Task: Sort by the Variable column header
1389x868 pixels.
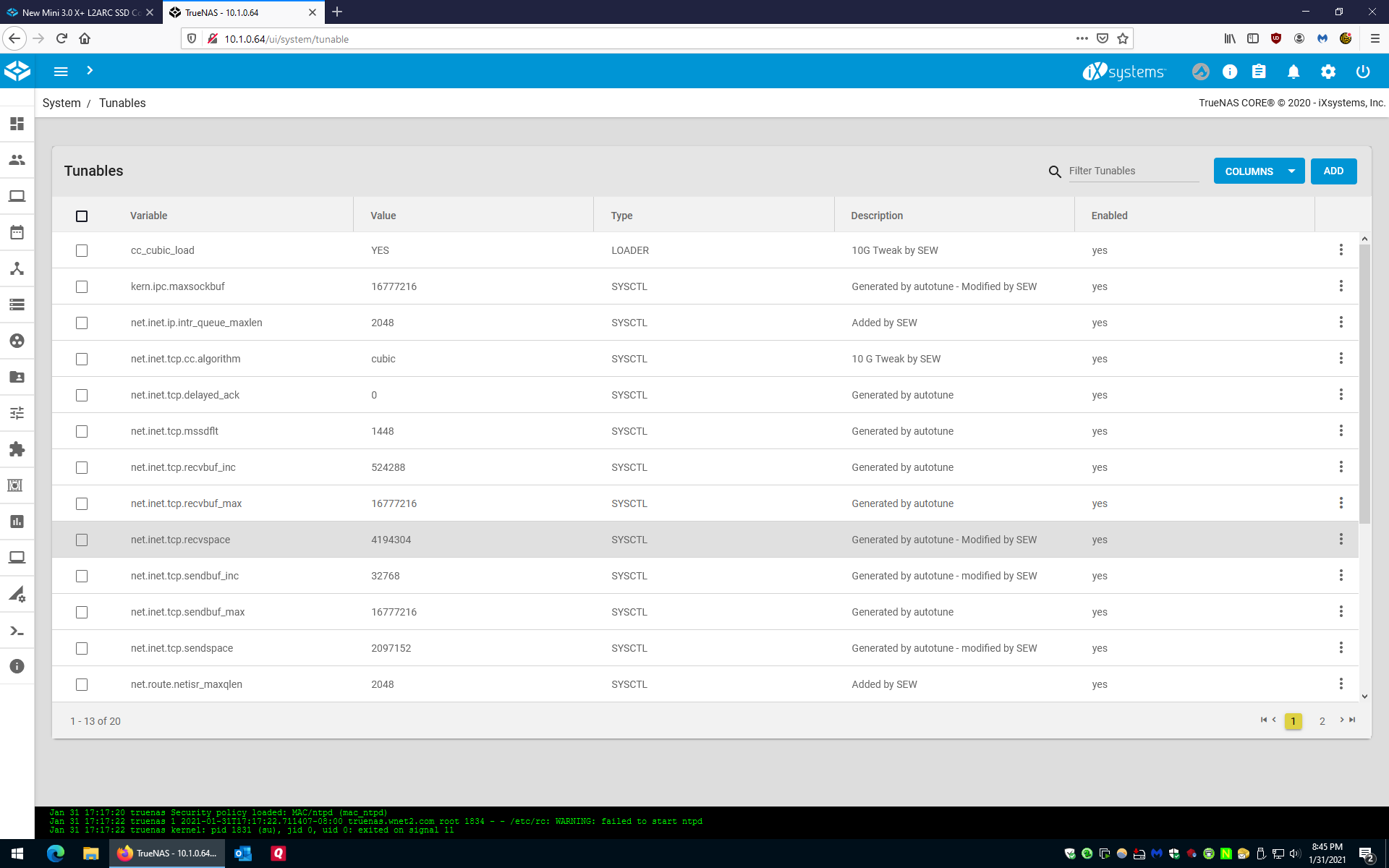Action: (148, 216)
